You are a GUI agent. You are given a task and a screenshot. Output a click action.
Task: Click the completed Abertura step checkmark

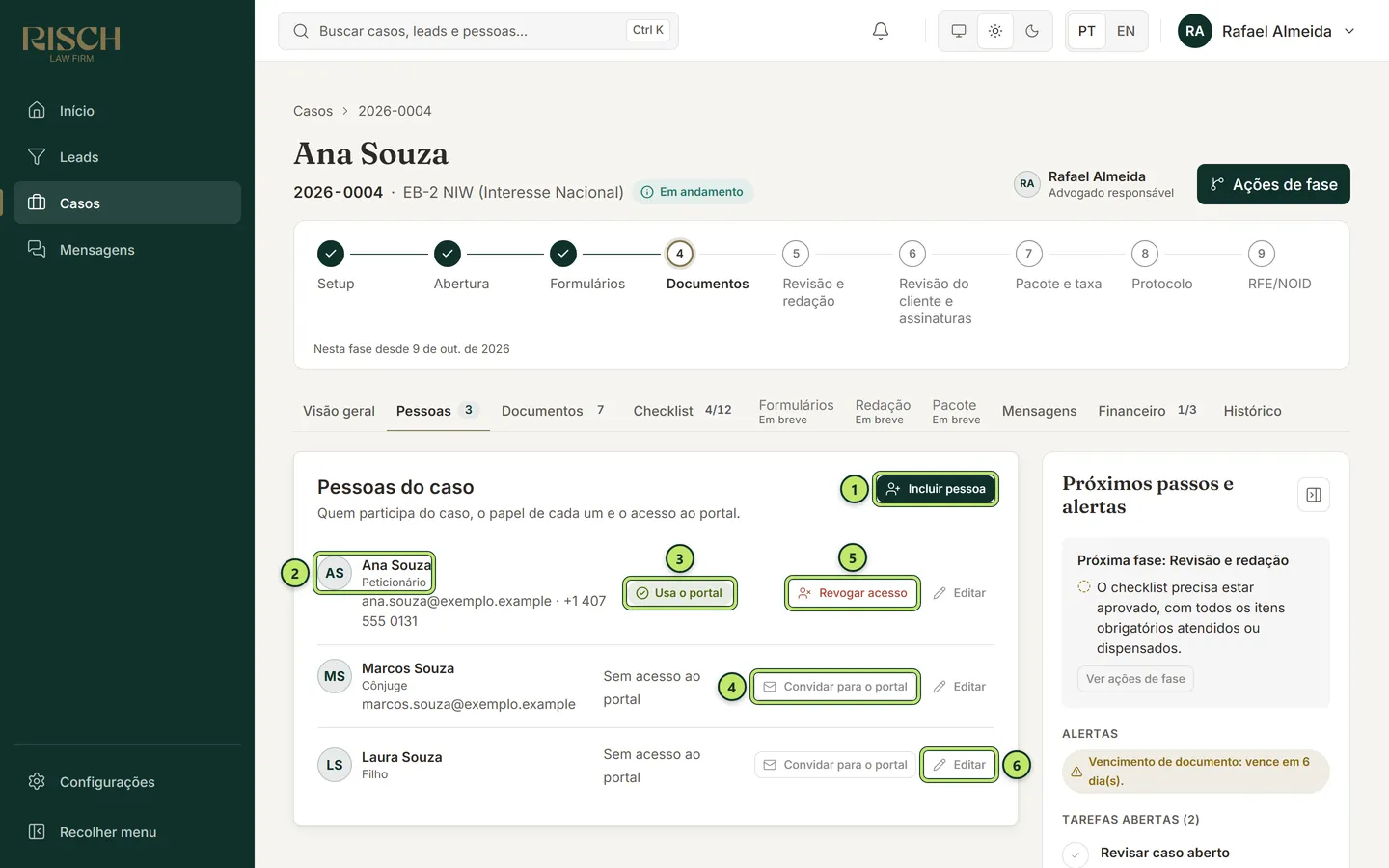448,254
